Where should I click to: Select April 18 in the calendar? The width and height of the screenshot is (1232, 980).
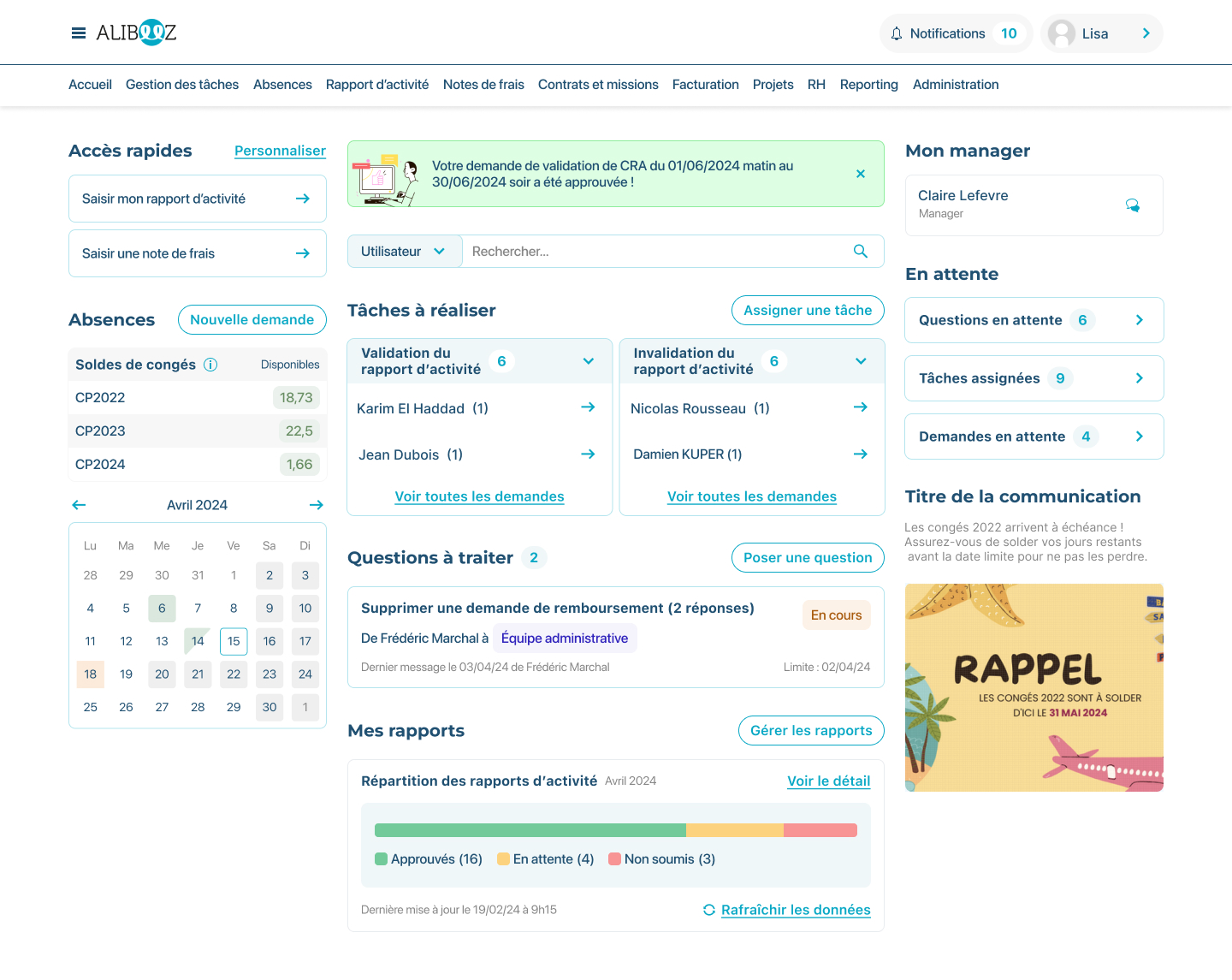pos(90,674)
